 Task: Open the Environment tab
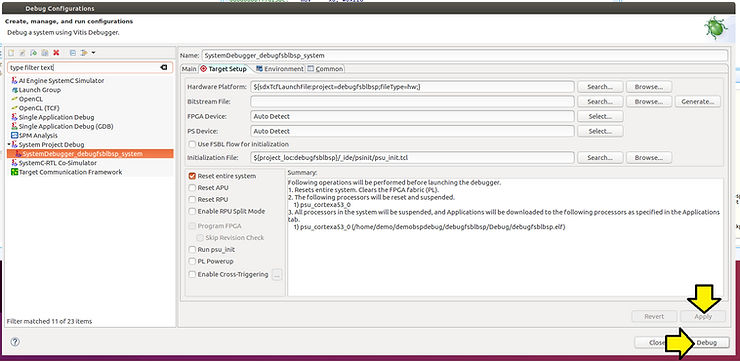(x=279, y=69)
